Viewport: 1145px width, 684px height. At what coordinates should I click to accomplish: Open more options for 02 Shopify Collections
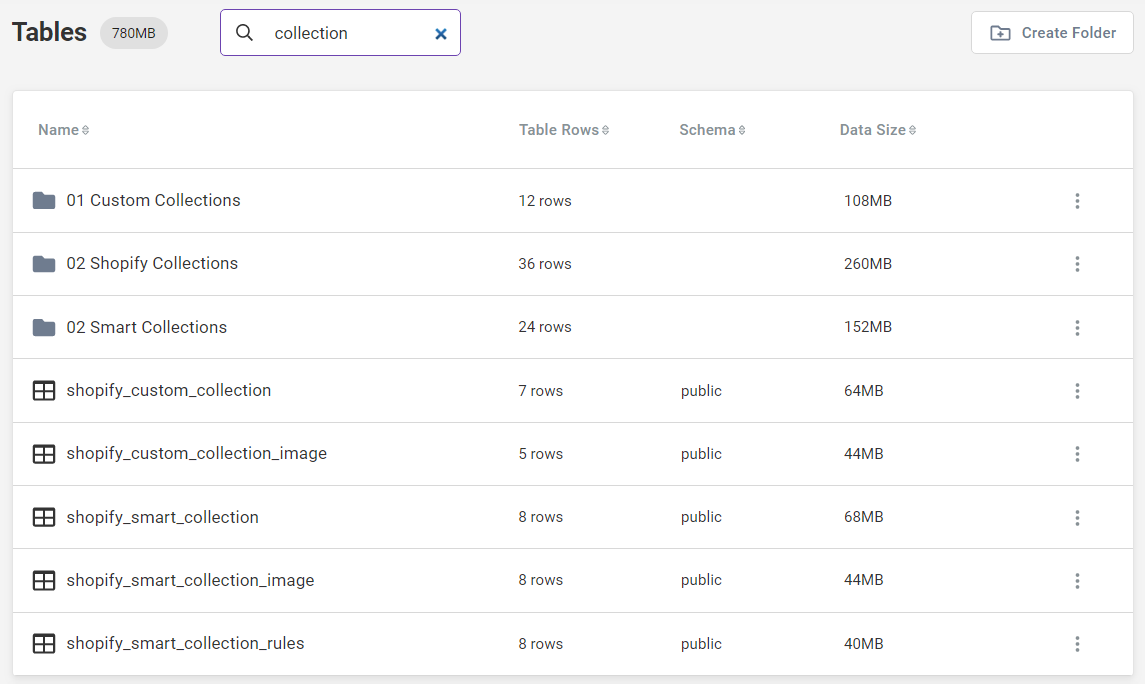[x=1077, y=264]
